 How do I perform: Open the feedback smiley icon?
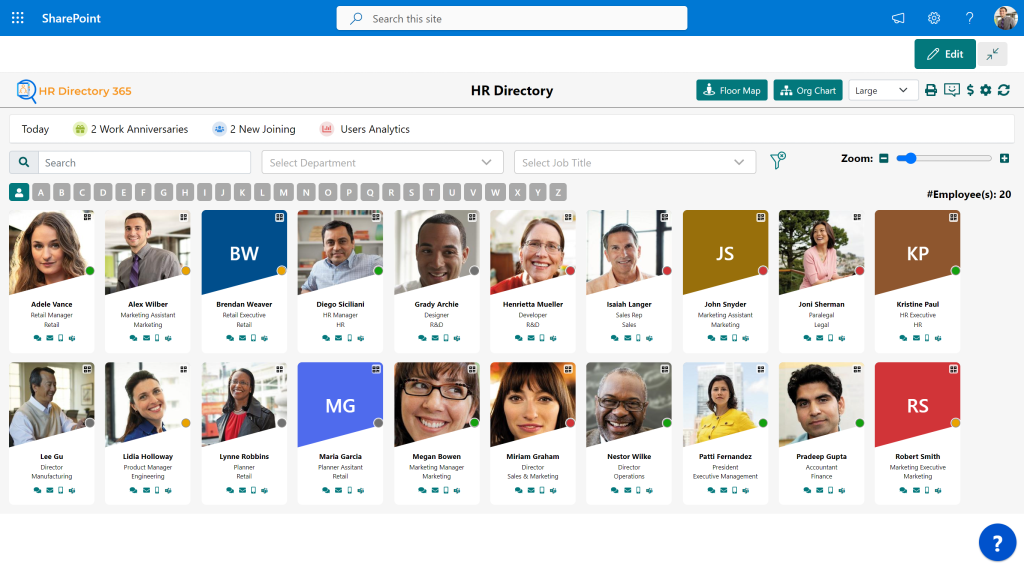pos(951,89)
